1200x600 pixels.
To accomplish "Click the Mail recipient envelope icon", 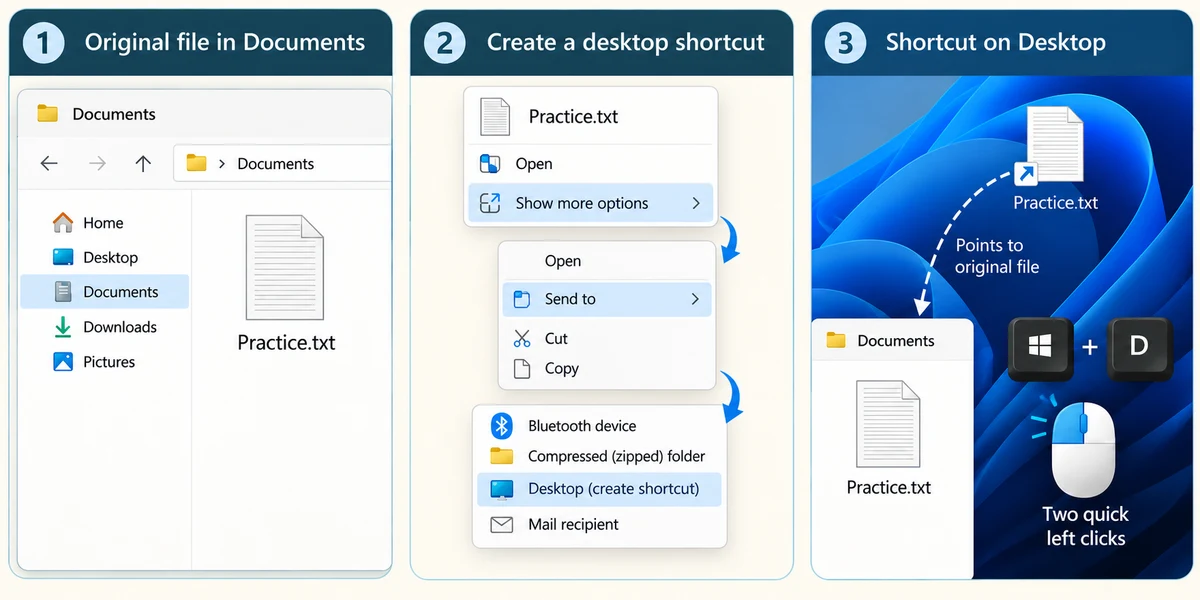I will [501, 524].
